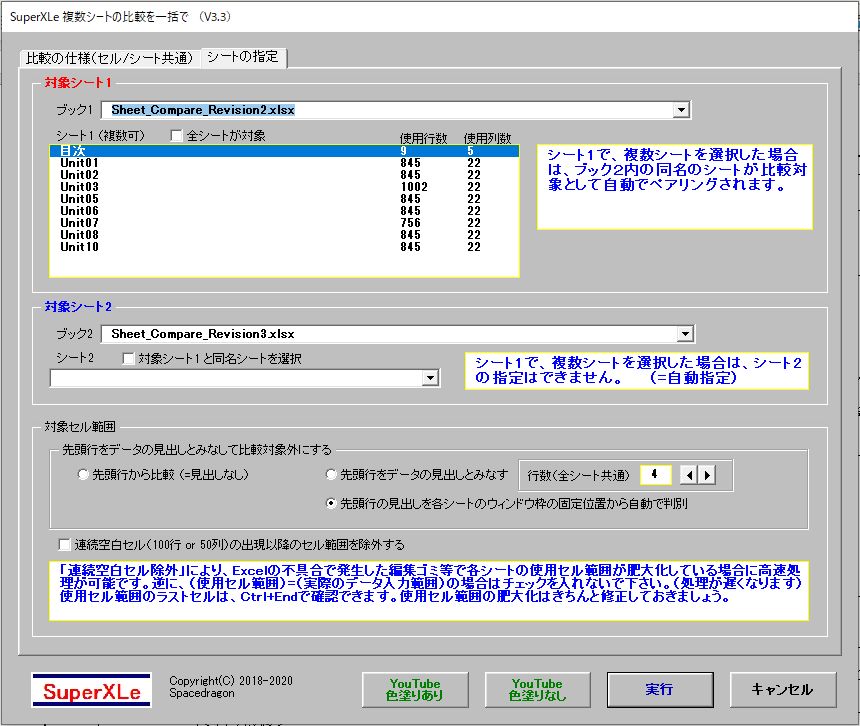This screenshot has width=860, height=726.
Task: Open the ブック1 dropdown arrow
Action: [681, 110]
